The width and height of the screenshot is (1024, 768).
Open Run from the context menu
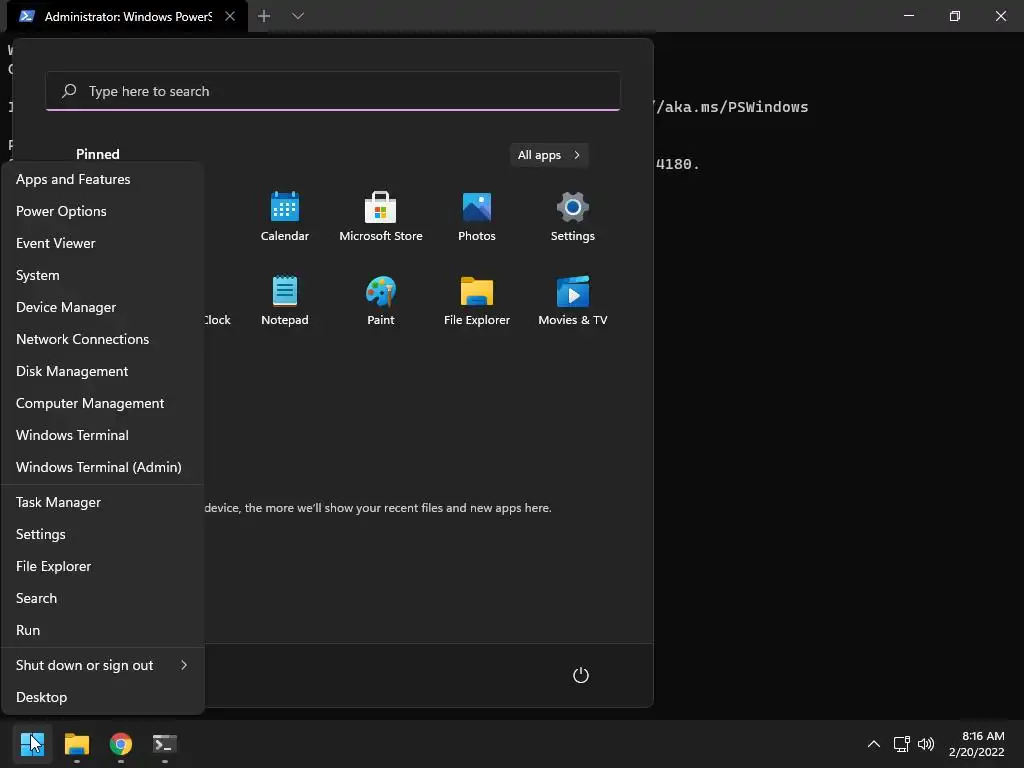[103, 630]
